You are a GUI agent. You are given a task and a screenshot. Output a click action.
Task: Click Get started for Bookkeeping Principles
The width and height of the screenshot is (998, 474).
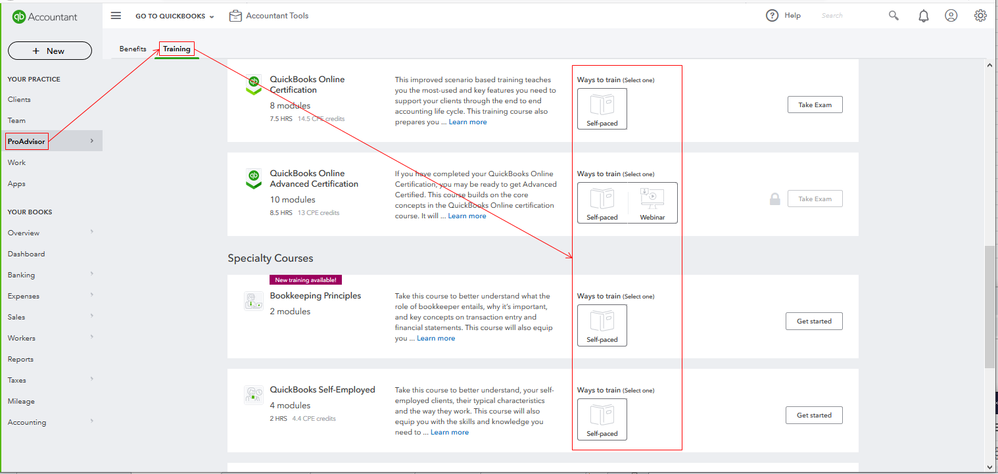pos(814,321)
